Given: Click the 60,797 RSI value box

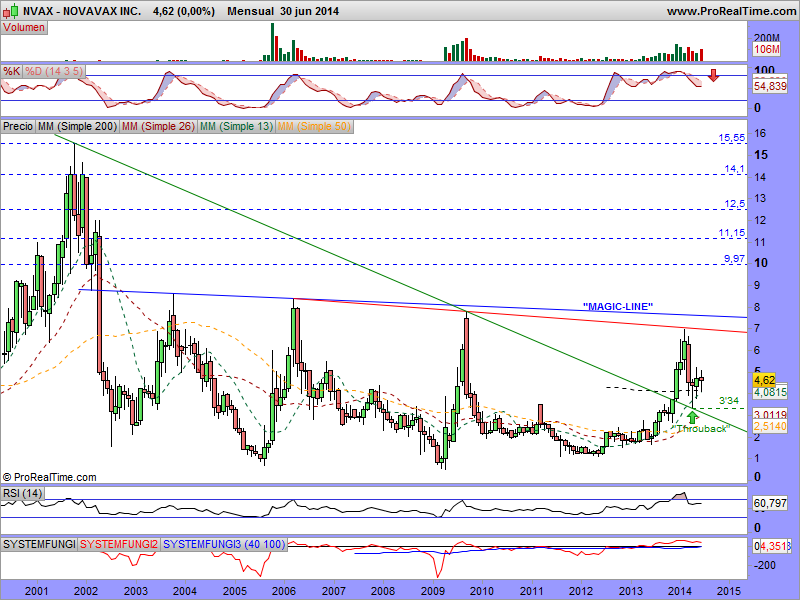Looking at the screenshot, I should click(x=770, y=503).
